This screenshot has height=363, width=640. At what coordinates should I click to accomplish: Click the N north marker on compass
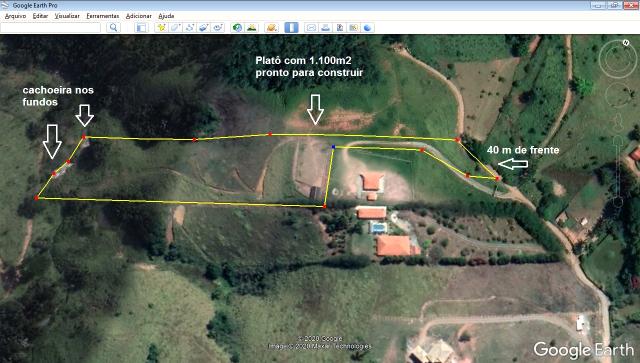tap(626, 43)
